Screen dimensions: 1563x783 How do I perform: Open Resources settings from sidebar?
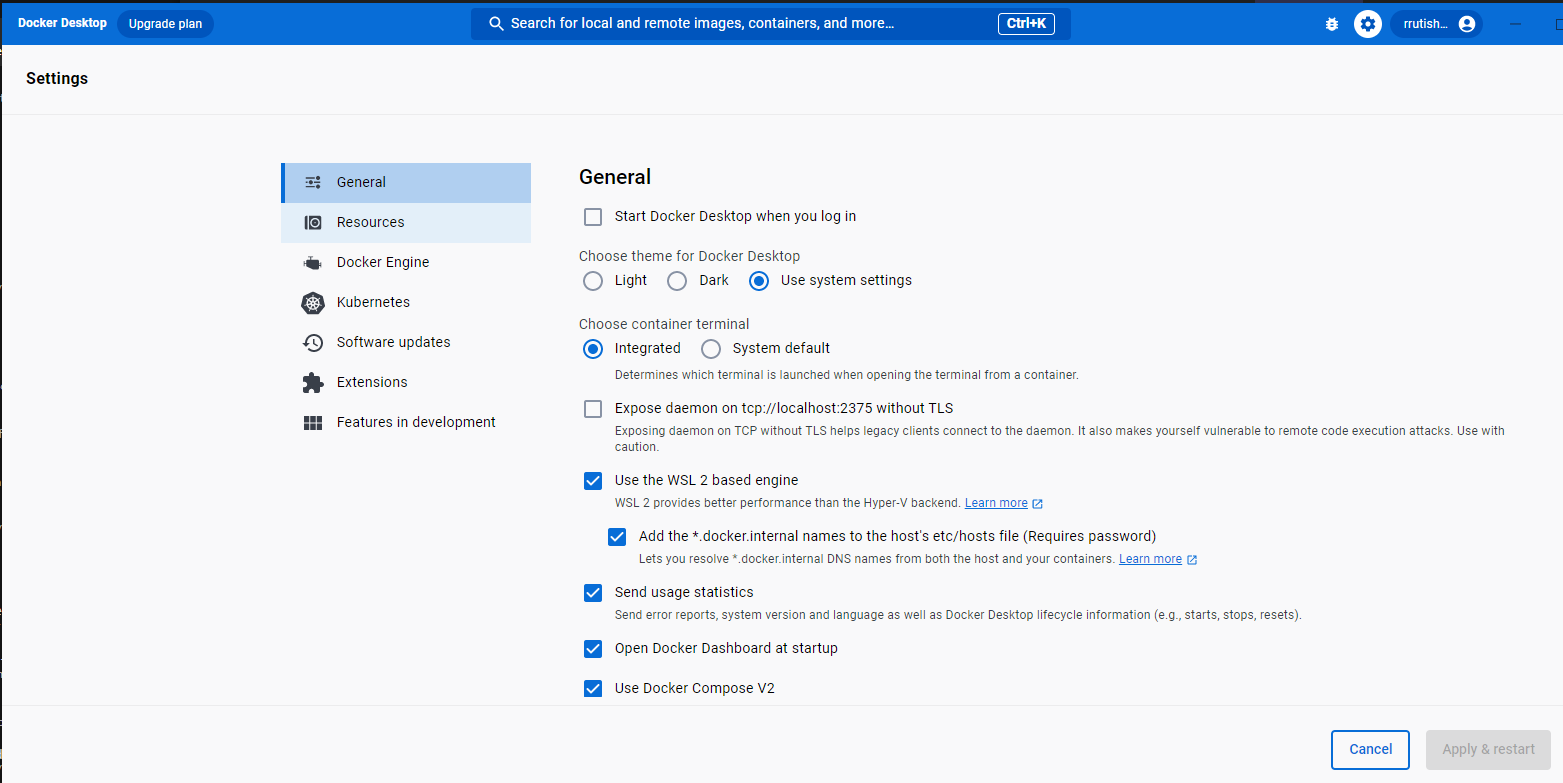tap(370, 222)
